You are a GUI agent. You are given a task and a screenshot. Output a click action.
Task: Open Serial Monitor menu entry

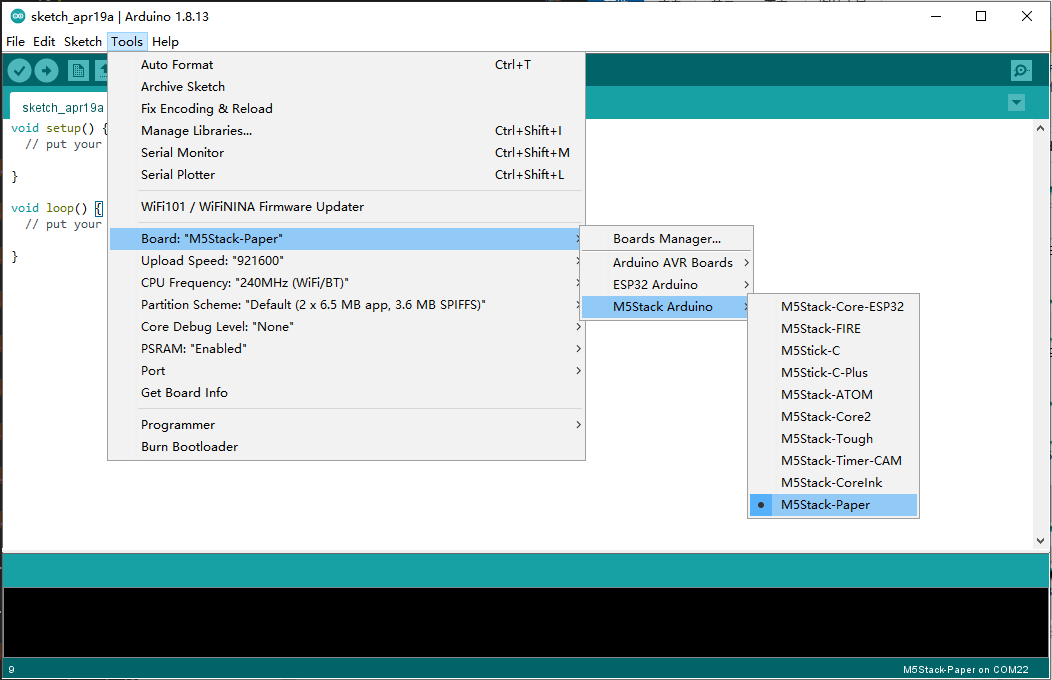pos(346,153)
